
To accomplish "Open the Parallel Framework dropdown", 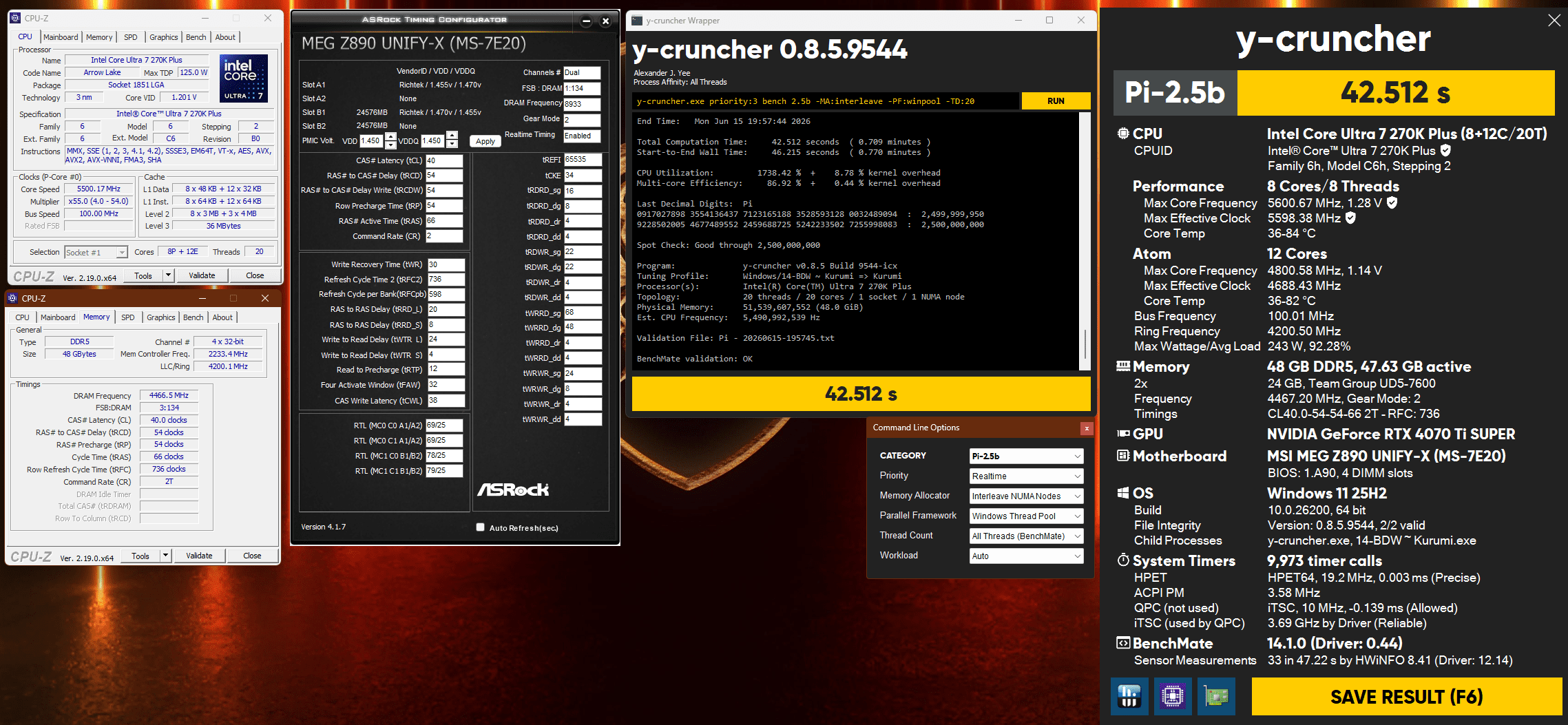I will 1026,516.
